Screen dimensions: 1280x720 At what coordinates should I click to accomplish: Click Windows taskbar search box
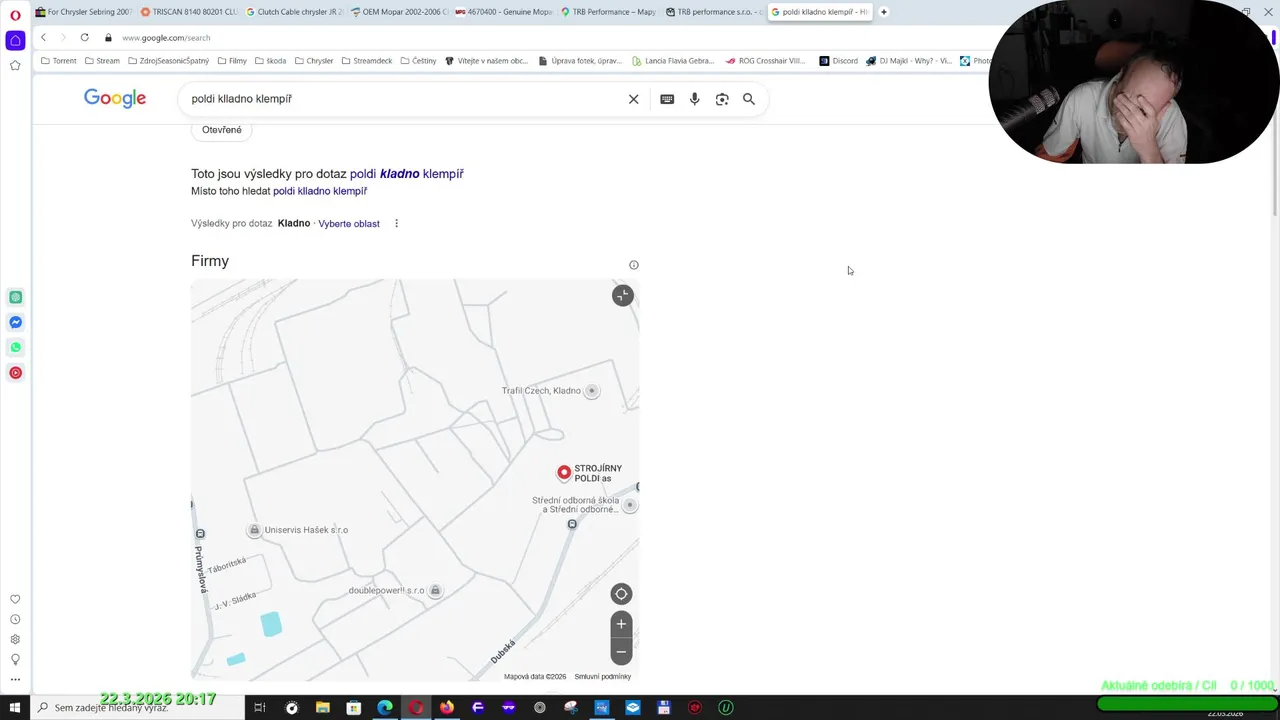tap(137, 708)
